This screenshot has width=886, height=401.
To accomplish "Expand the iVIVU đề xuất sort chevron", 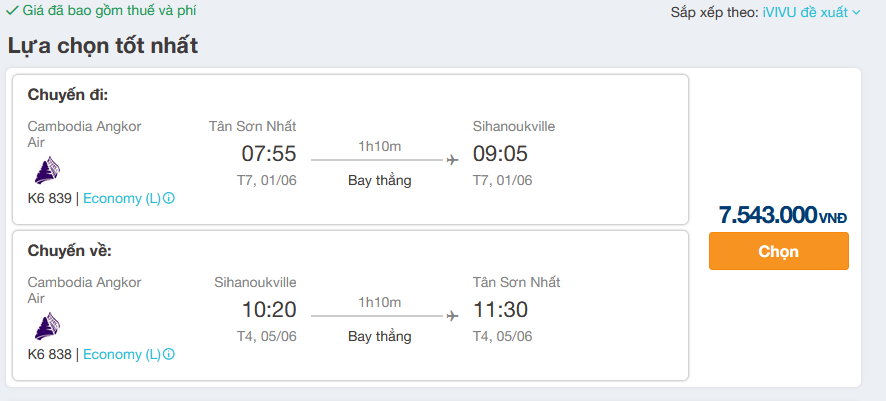I will click(x=856, y=12).
